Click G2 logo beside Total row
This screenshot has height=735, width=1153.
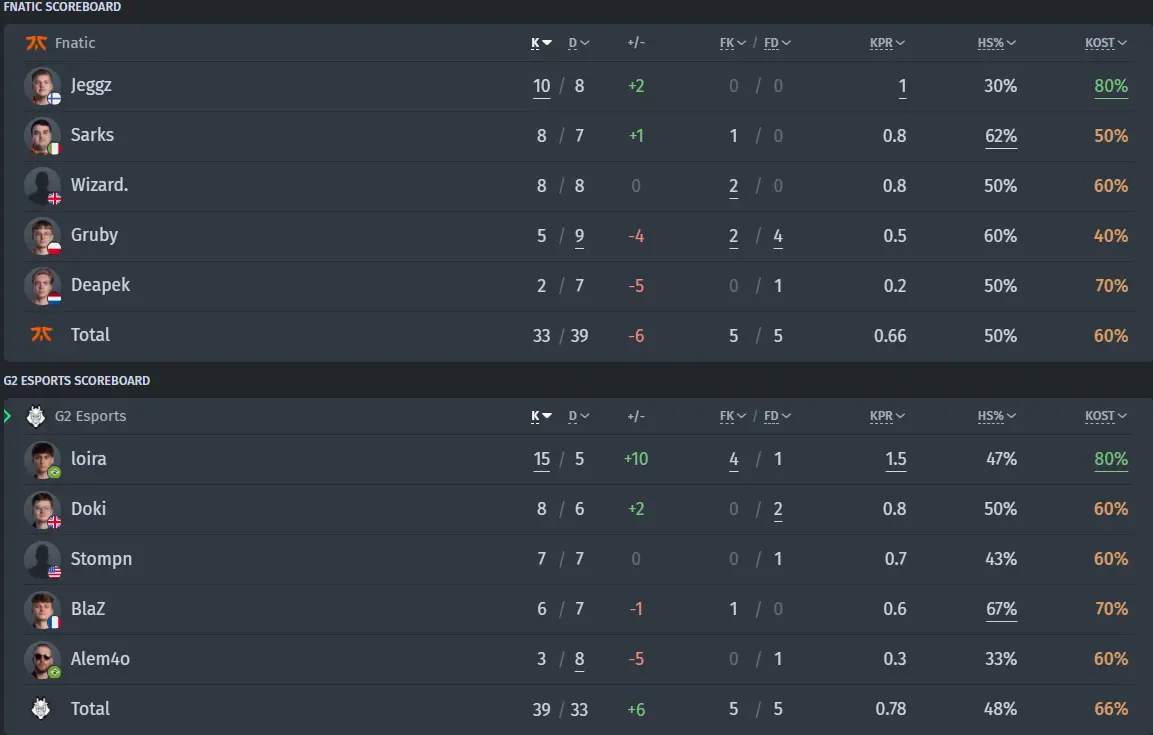tap(40, 708)
